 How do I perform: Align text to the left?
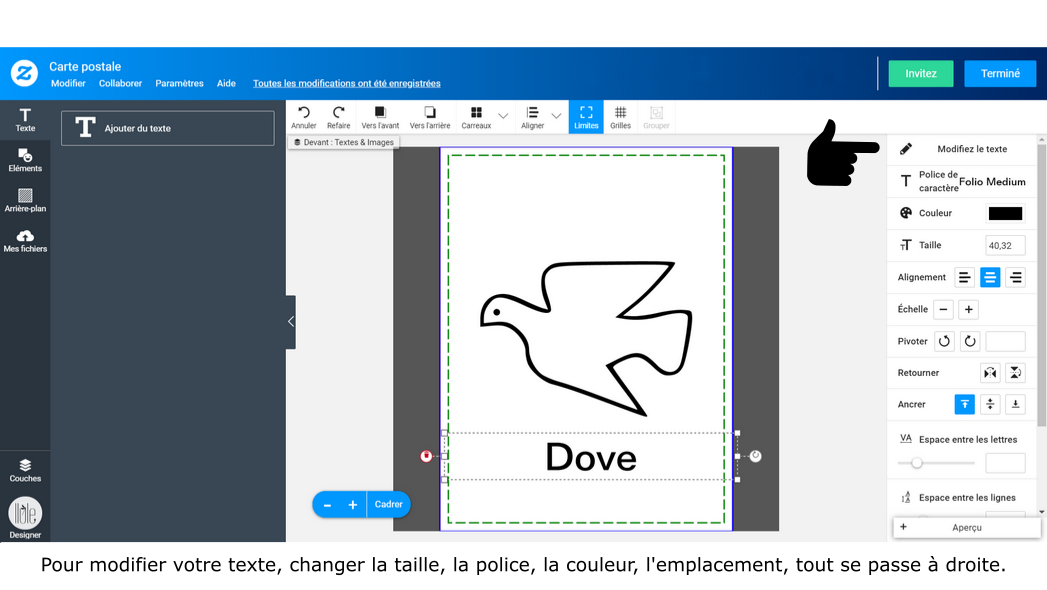[x=964, y=278]
